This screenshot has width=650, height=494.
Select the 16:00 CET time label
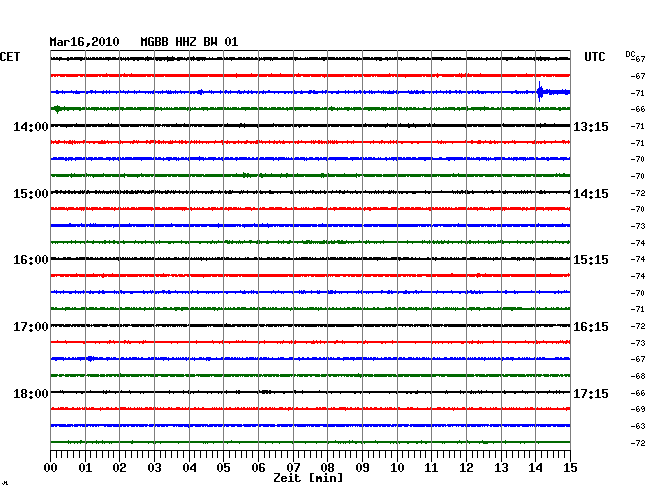(31, 260)
